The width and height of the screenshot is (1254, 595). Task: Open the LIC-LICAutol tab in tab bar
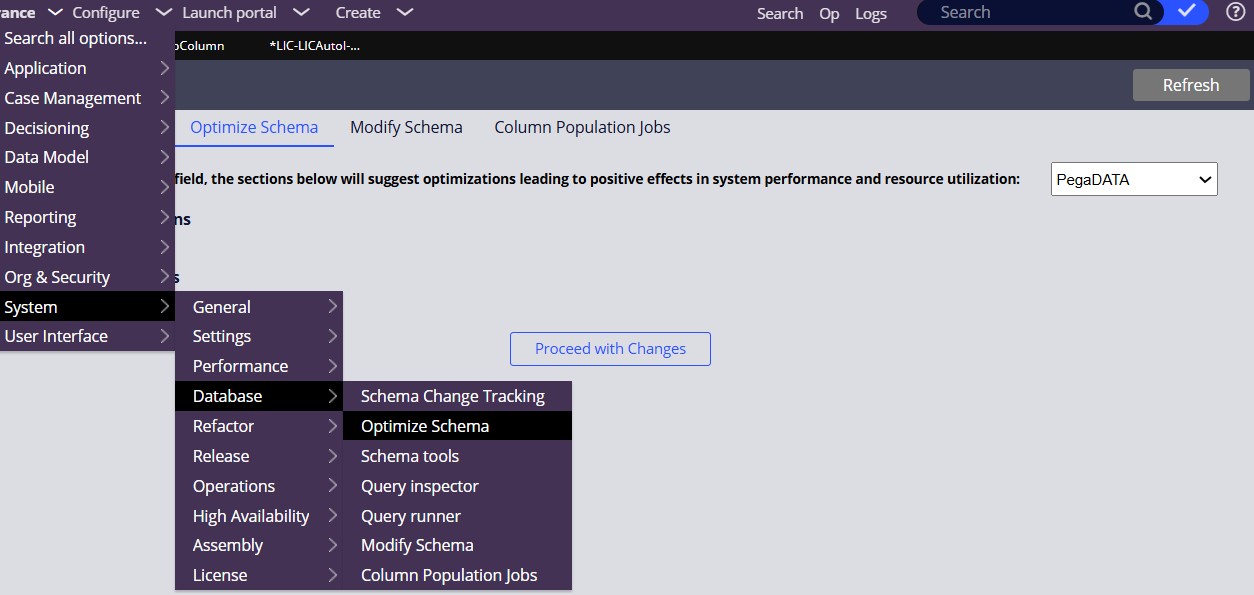coord(314,46)
